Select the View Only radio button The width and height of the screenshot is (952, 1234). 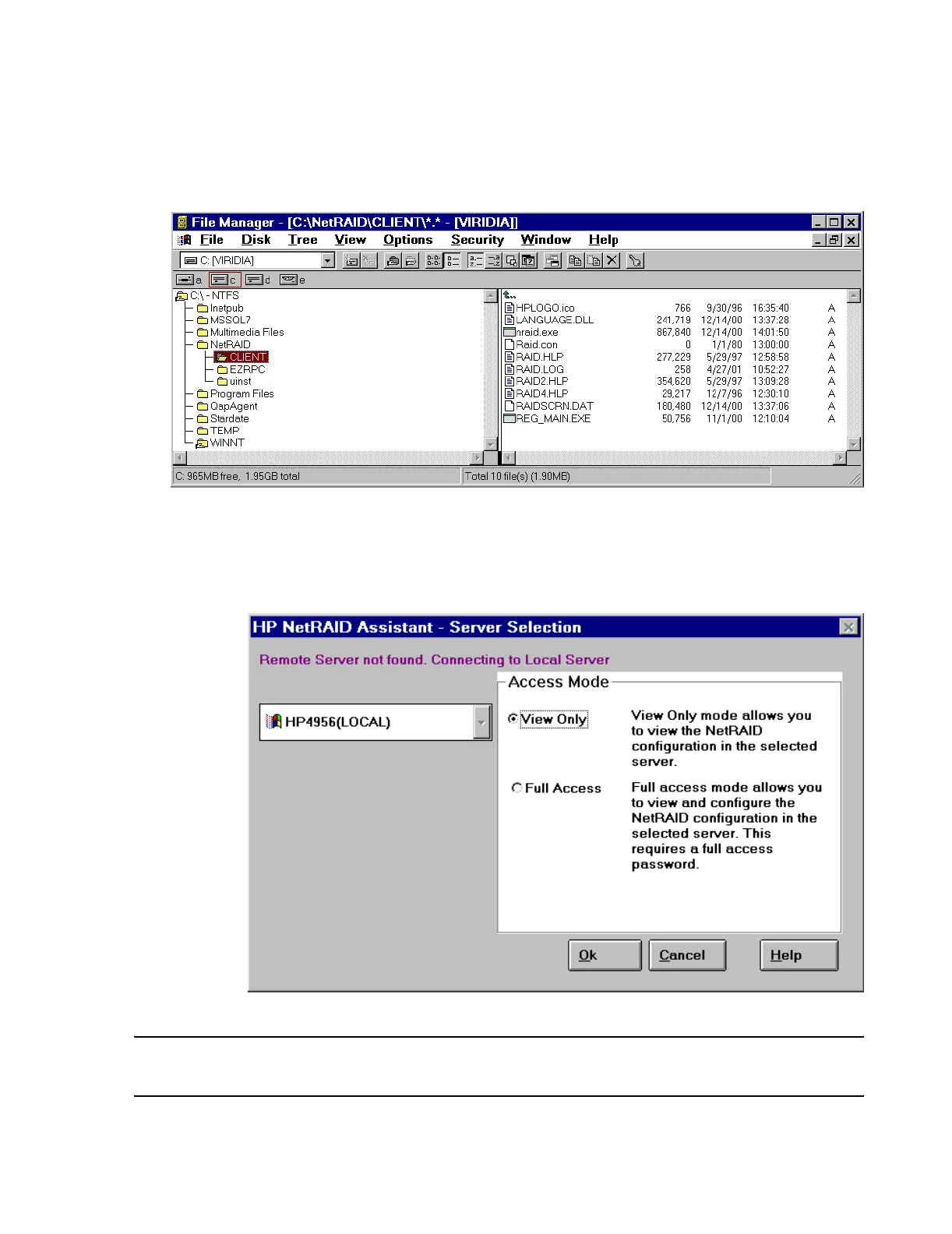pyautogui.click(x=513, y=719)
